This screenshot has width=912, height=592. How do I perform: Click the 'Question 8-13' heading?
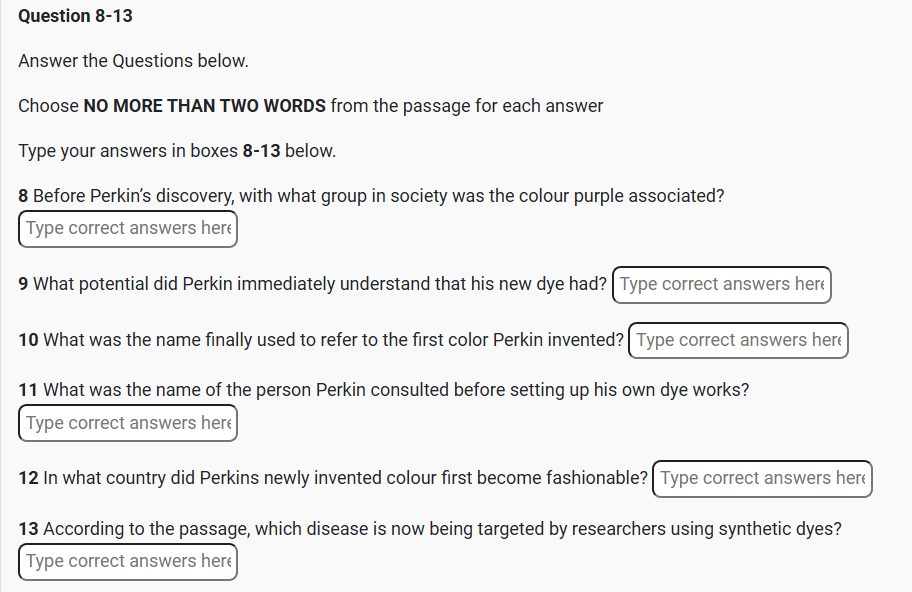[x=75, y=16]
